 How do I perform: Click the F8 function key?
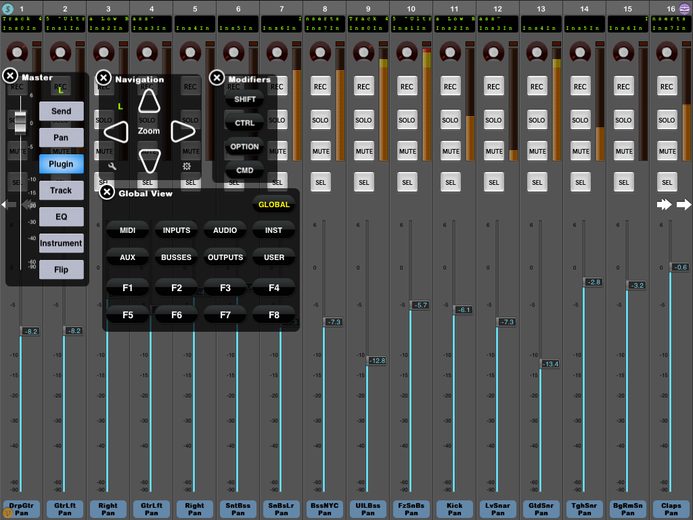coord(274,315)
